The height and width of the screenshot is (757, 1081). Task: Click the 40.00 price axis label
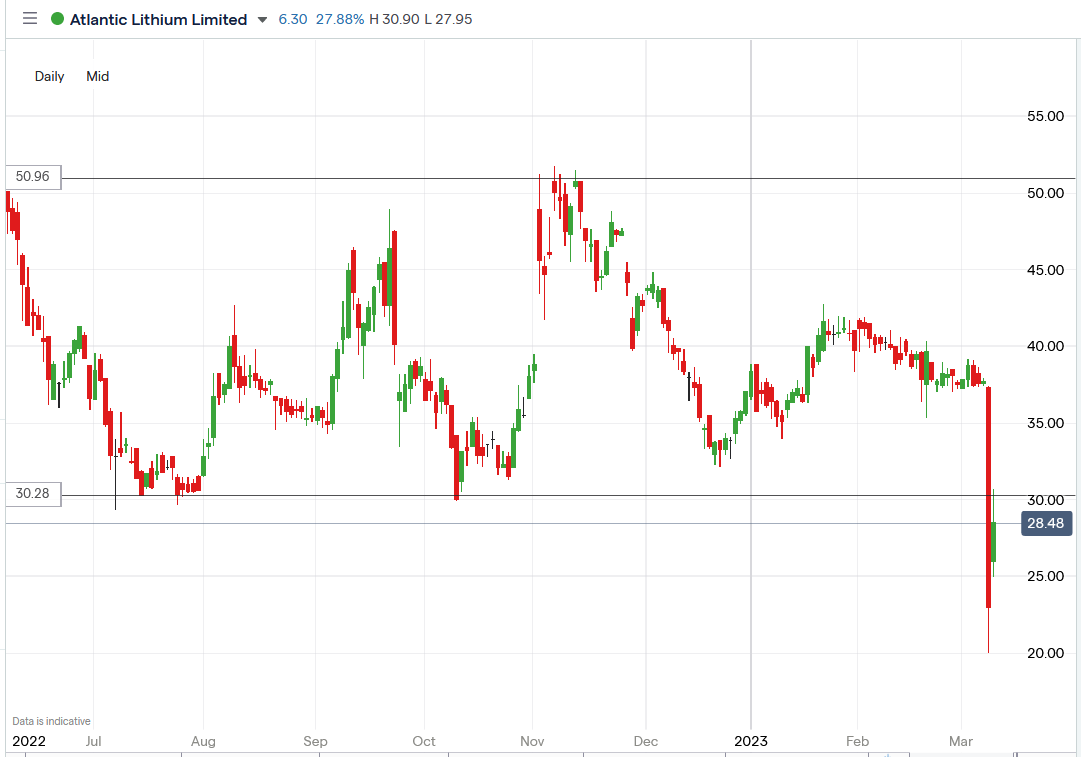tap(1045, 346)
